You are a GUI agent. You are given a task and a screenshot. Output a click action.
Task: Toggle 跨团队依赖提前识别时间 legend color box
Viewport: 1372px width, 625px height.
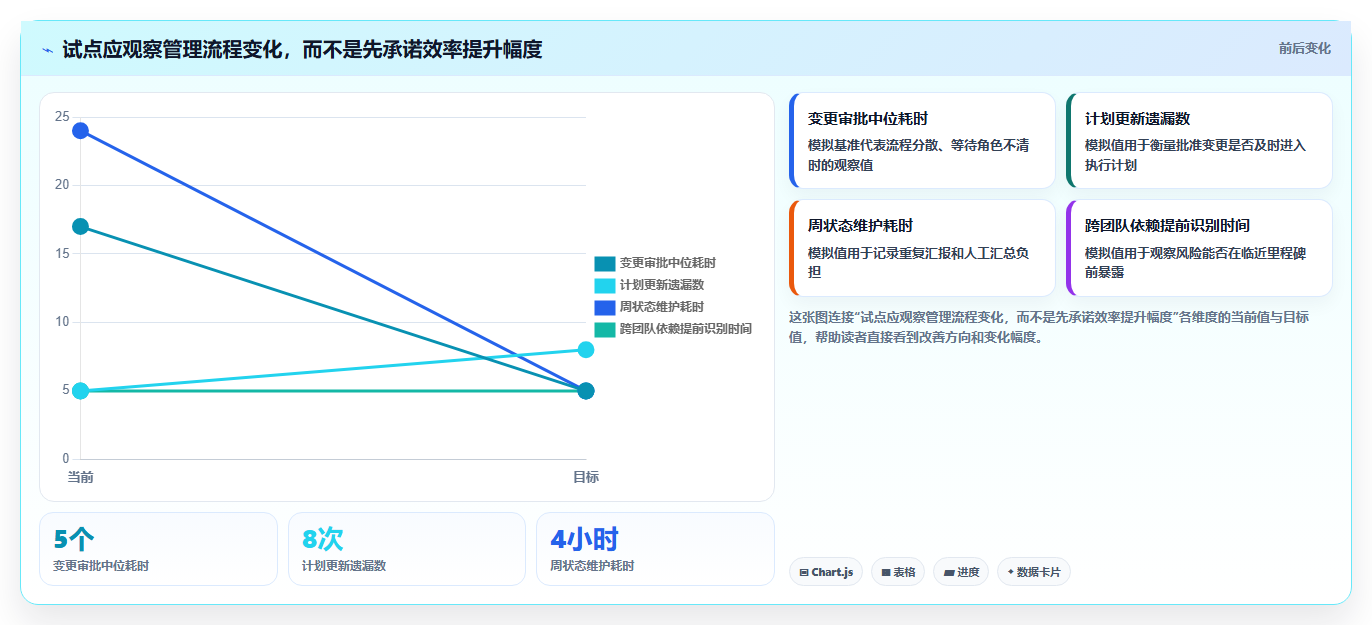pos(605,329)
